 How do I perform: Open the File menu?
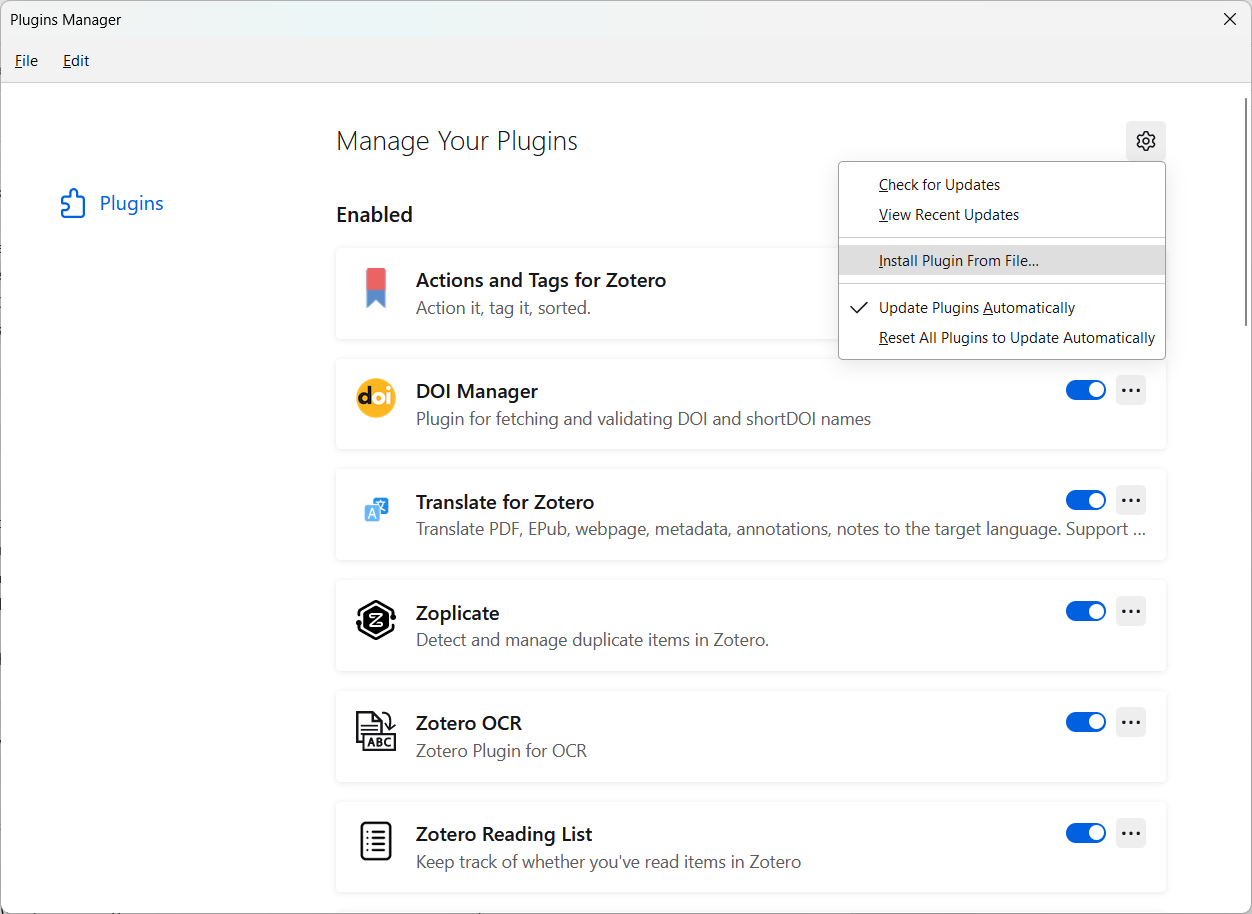click(26, 61)
